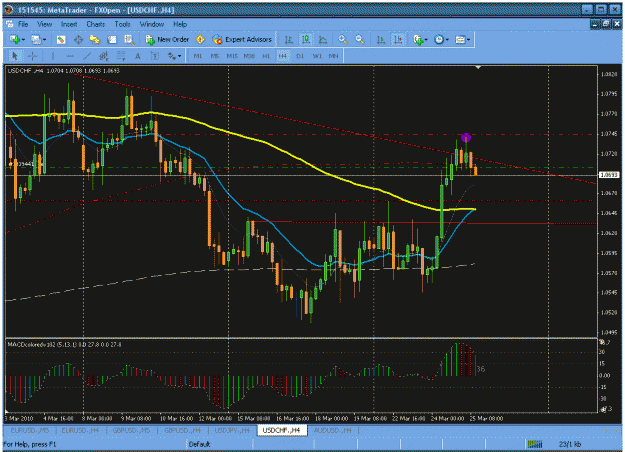Expand the New Chart dropdown arrow
This screenshot has height=452, width=625.
click(23, 40)
